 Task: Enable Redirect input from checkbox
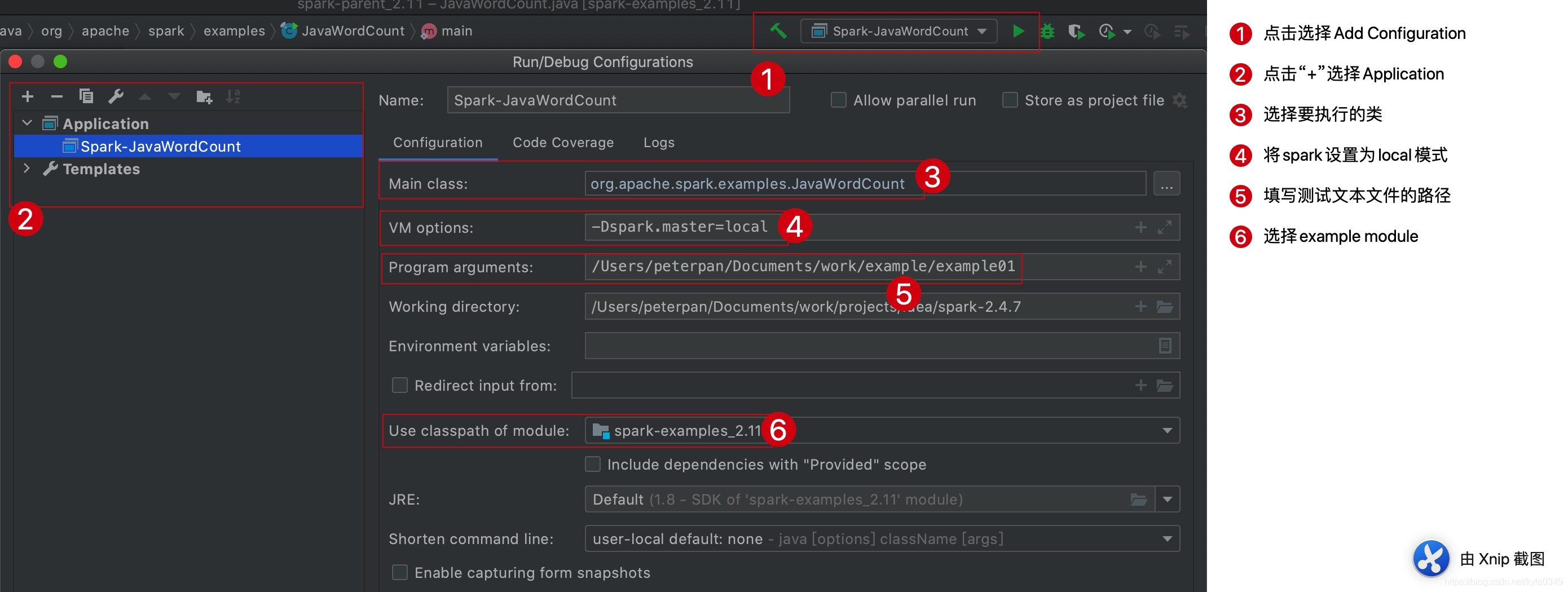(x=399, y=385)
